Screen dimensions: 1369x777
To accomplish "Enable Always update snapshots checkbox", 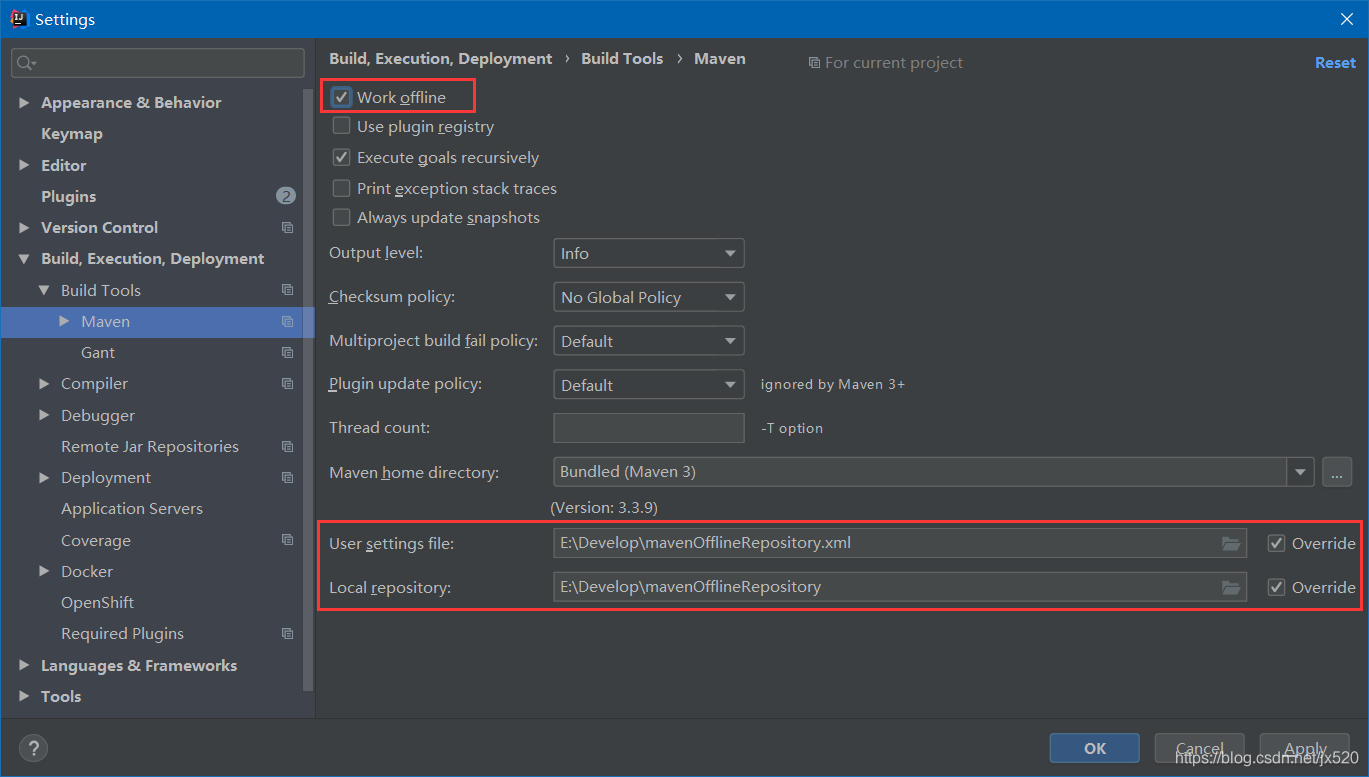I will [x=341, y=217].
